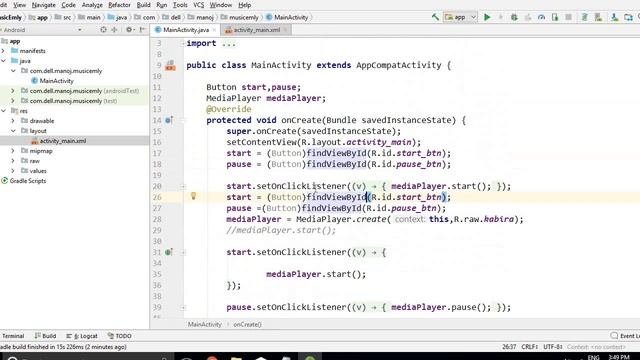
Task: Open the Android Profiler gauge icon
Action: tap(541, 17)
